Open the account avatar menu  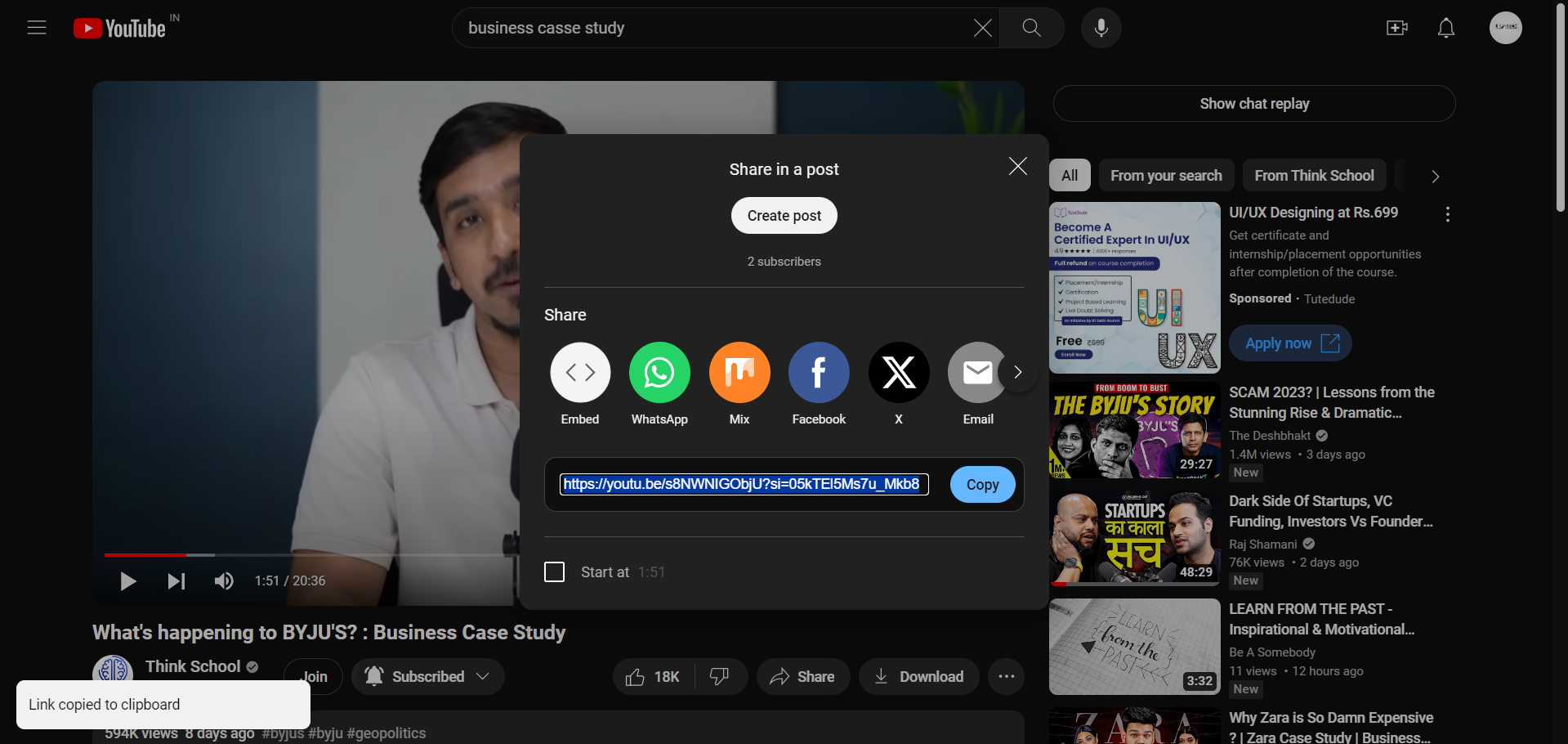pyautogui.click(x=1506, y=28)
